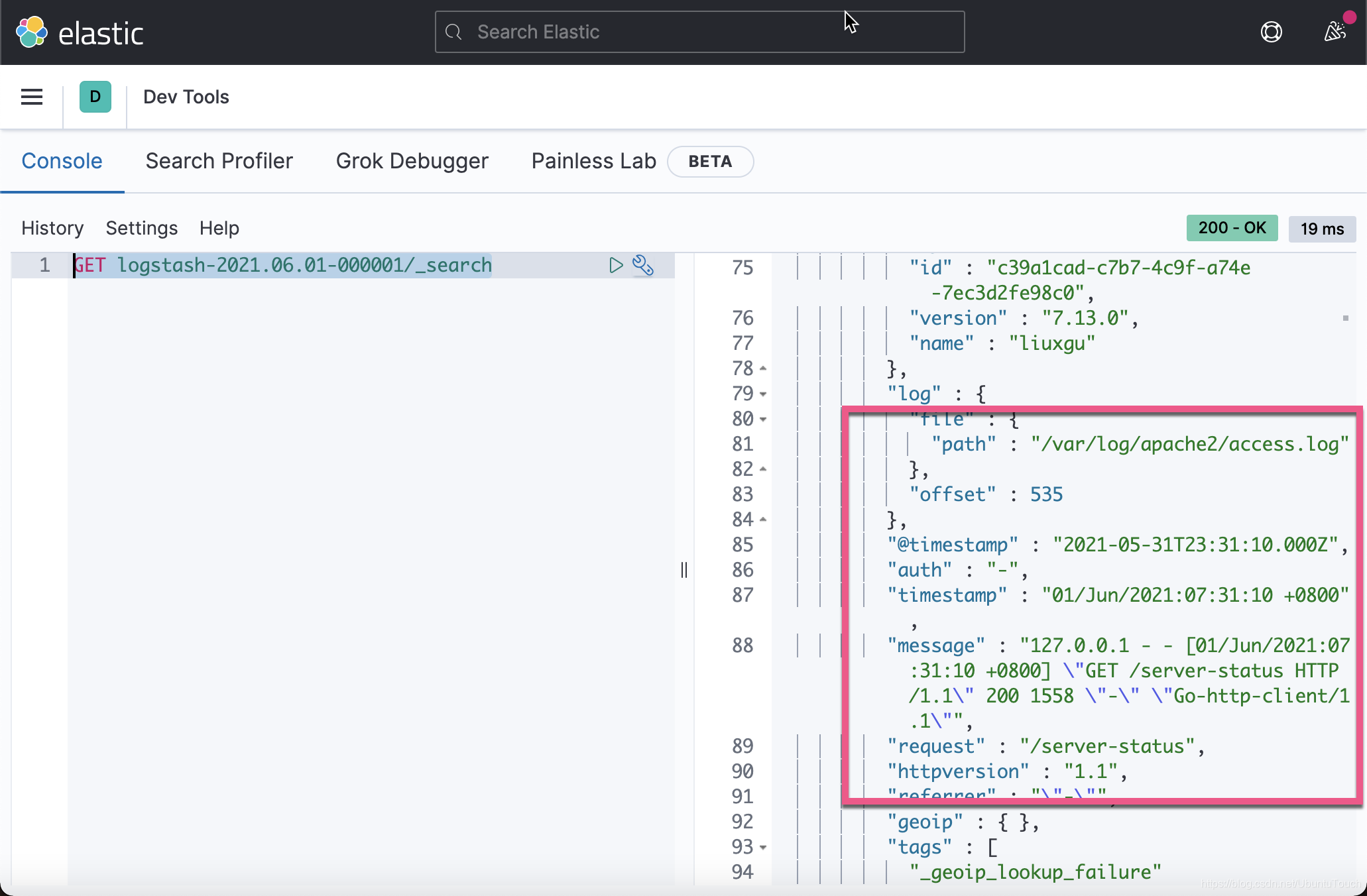Open the newsfeed party icon
This screenshot has height=896, width=1367.
tap(1335, 31)
